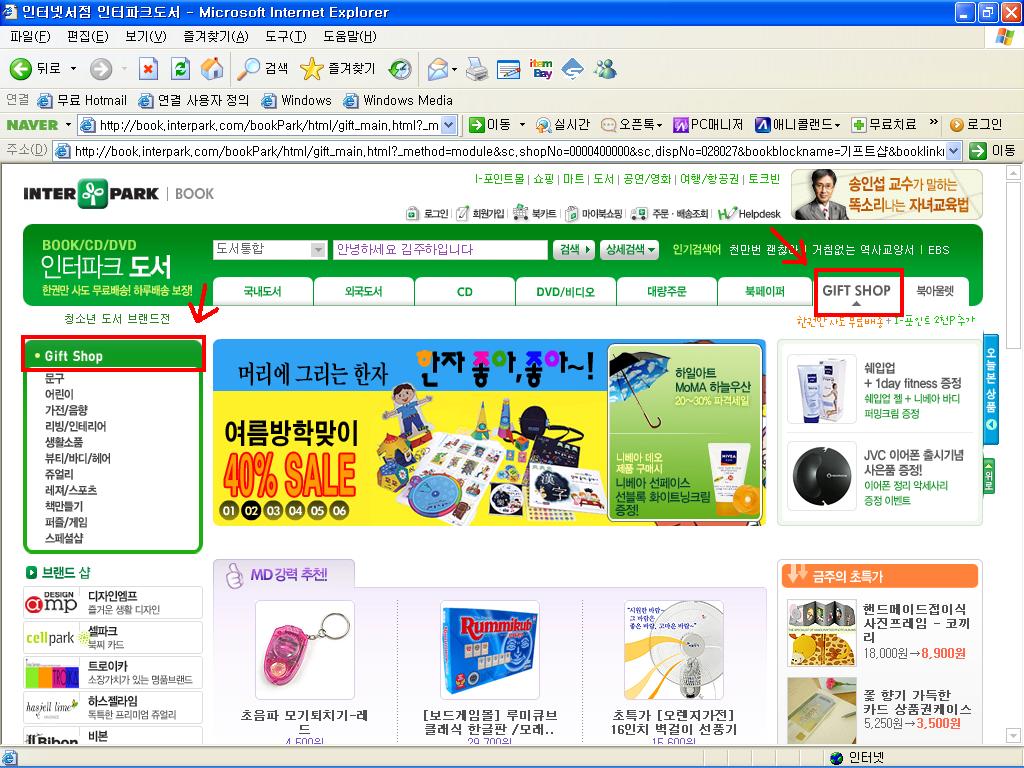Viewport: 1024px width, 768px height.
Task: Click the Interpark logo
Action: [x=91, y=193]
